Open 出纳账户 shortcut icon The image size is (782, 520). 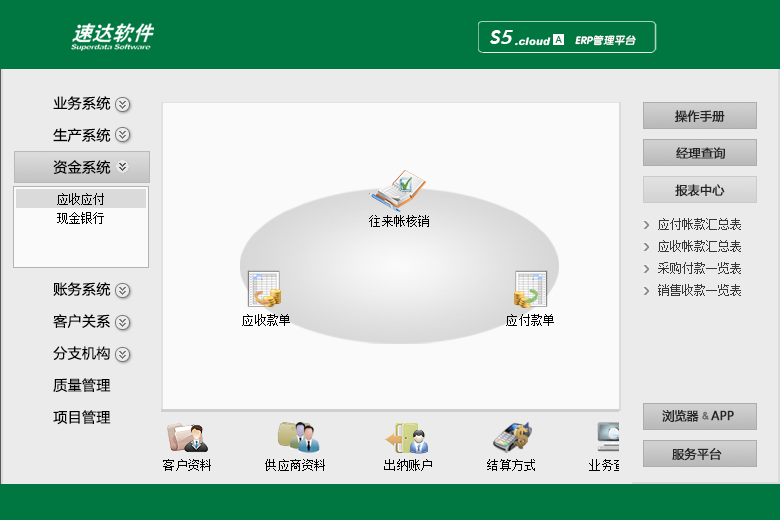tap(407, 438)
